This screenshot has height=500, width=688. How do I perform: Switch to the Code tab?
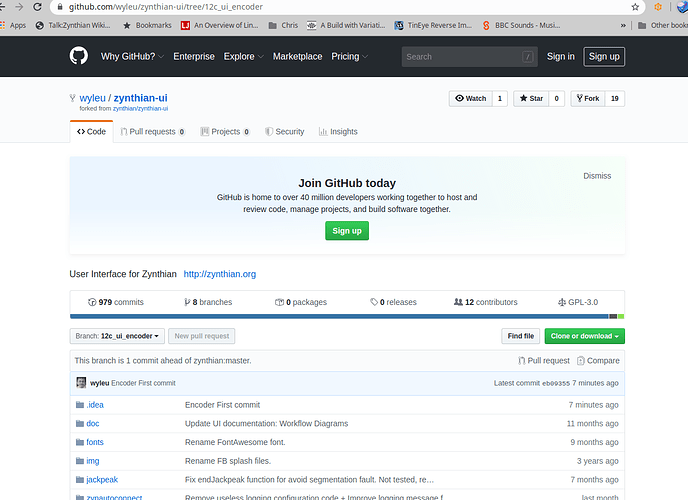point(91,132)
